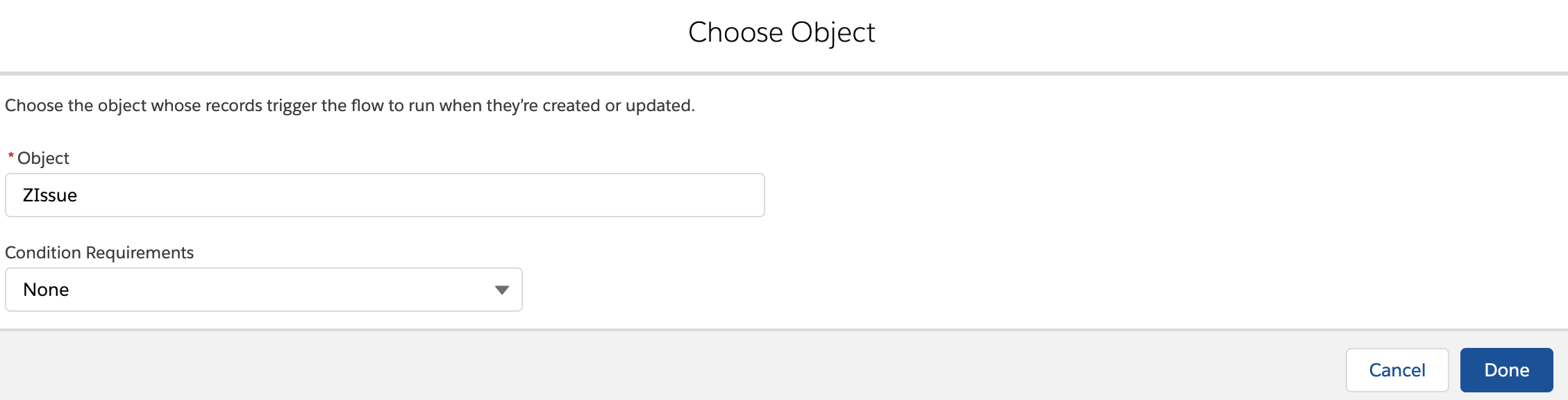The height and width of the screenshot is (400, 1568).
Task: Click the Condition Requirements dropdown arrow
Action: point(501,290)
